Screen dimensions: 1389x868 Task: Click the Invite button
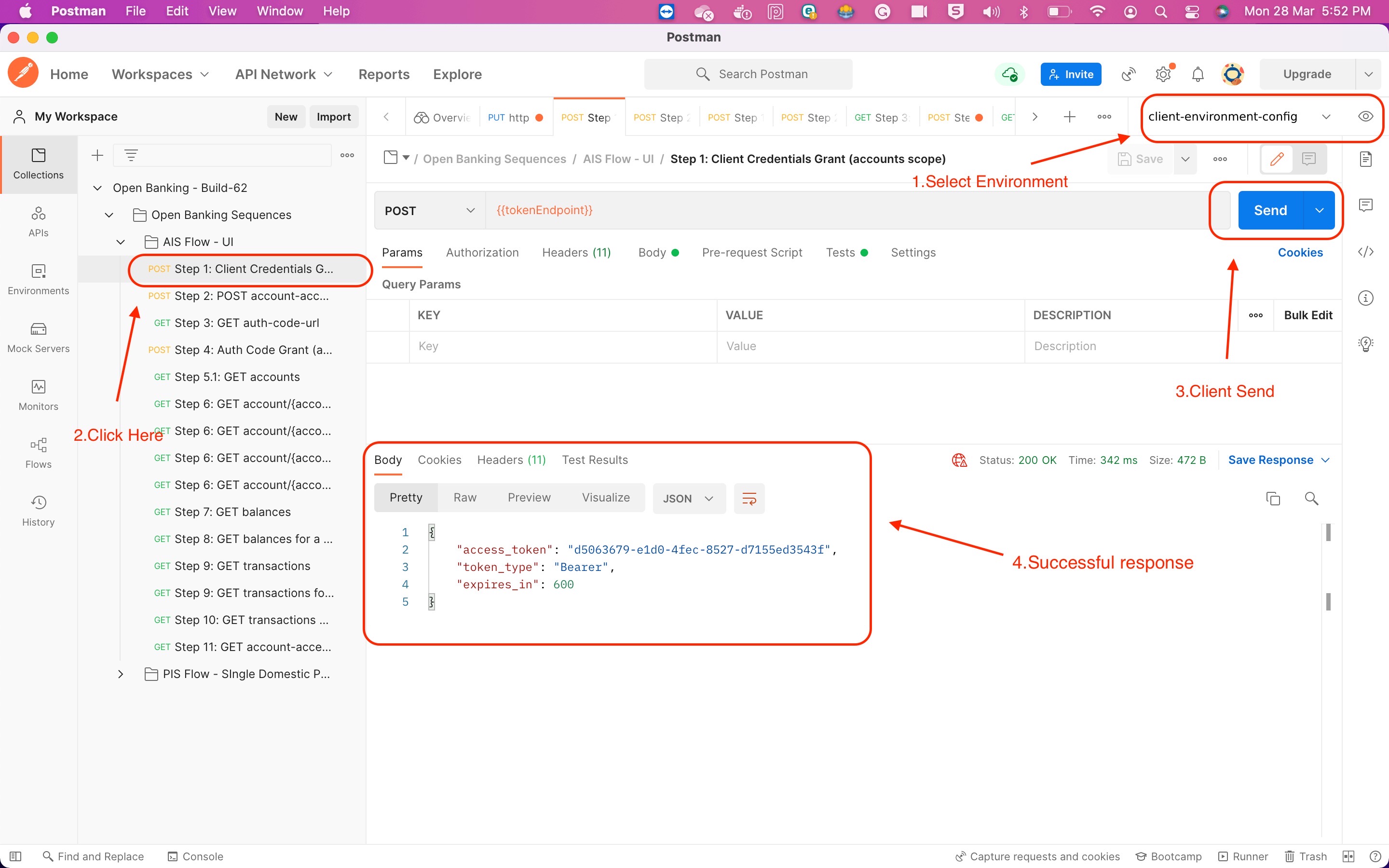click(1071, 74)
